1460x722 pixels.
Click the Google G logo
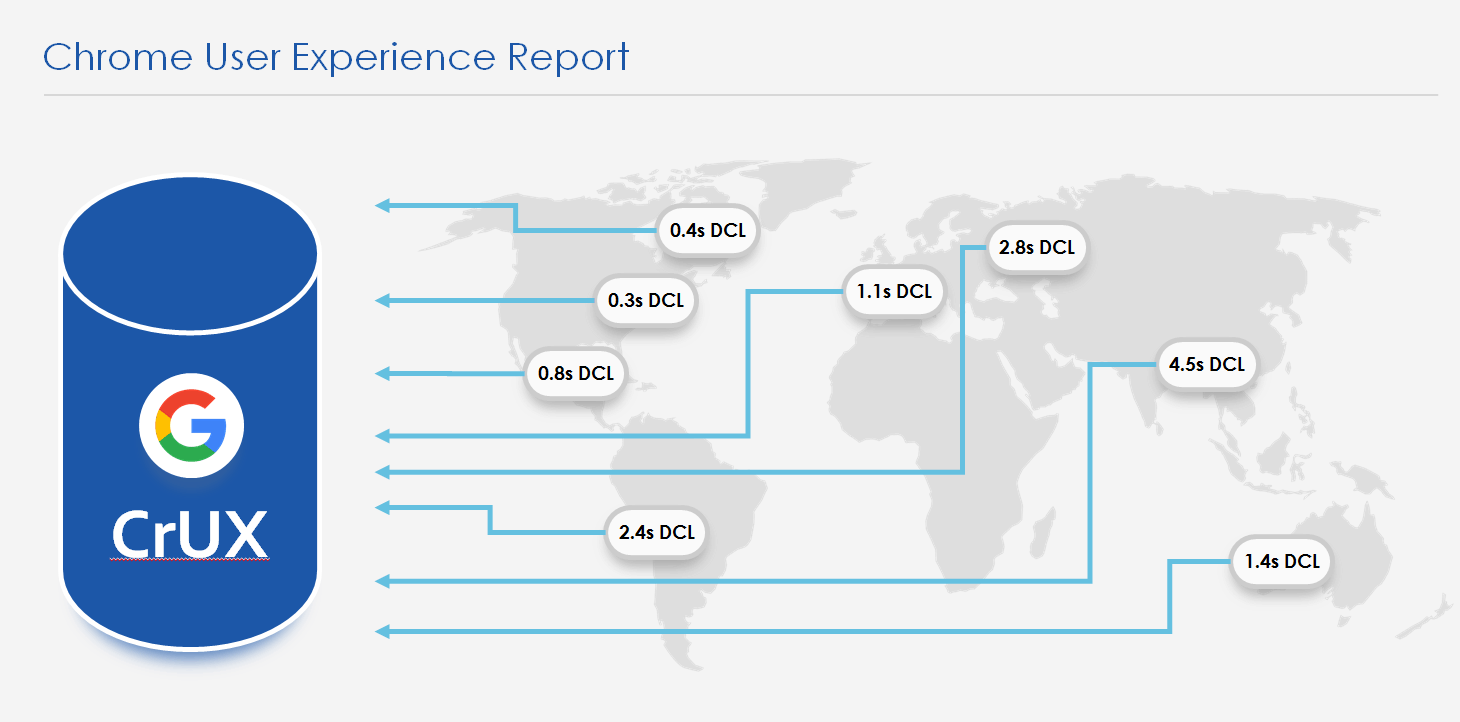191,427
